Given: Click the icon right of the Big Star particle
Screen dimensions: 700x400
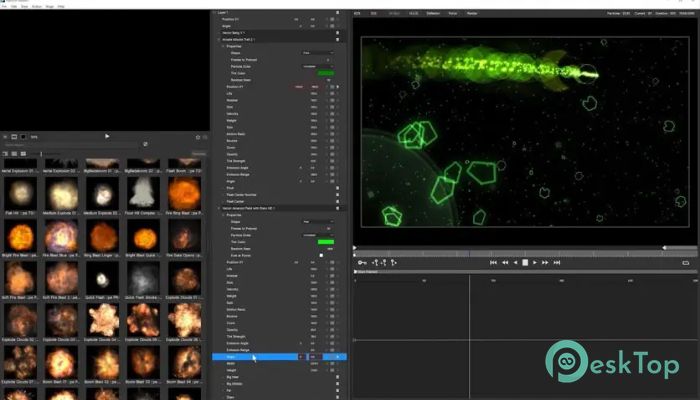Looking at the screenshot, I should [338, 377].
